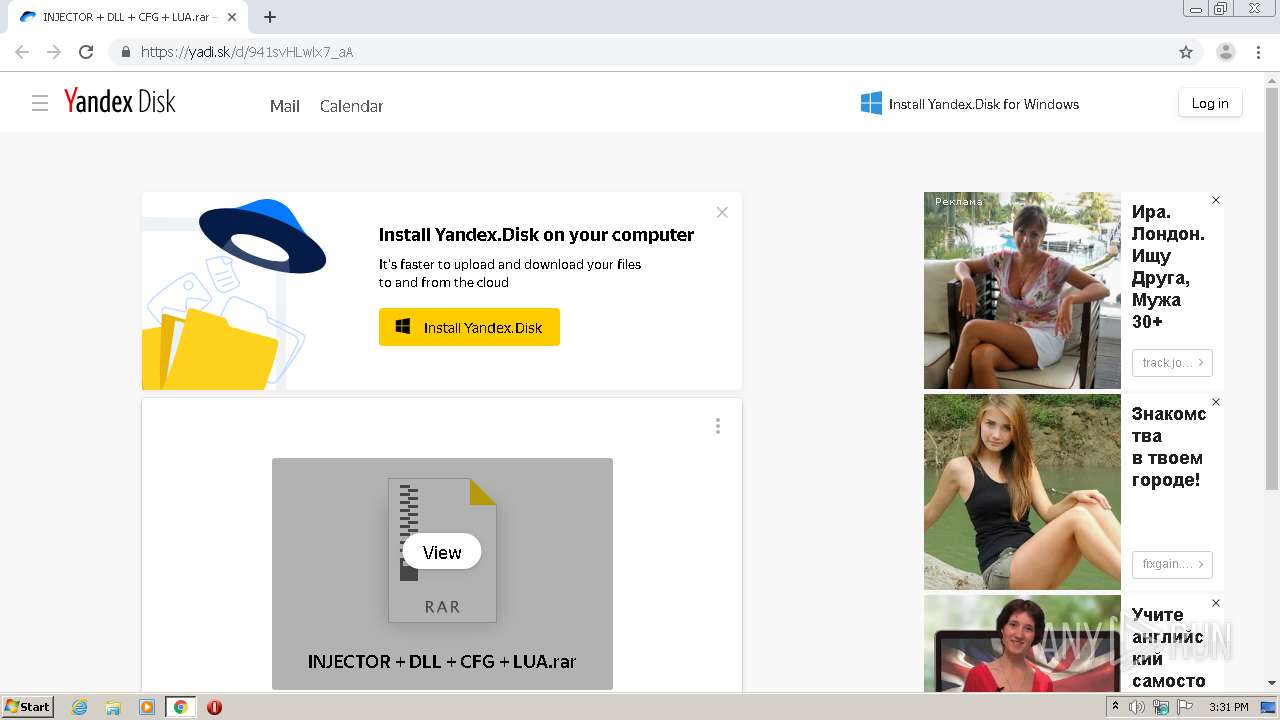Open Windows Explorer from taskbar
Viewport: 1280px width, 720px height.
point(113,707)
